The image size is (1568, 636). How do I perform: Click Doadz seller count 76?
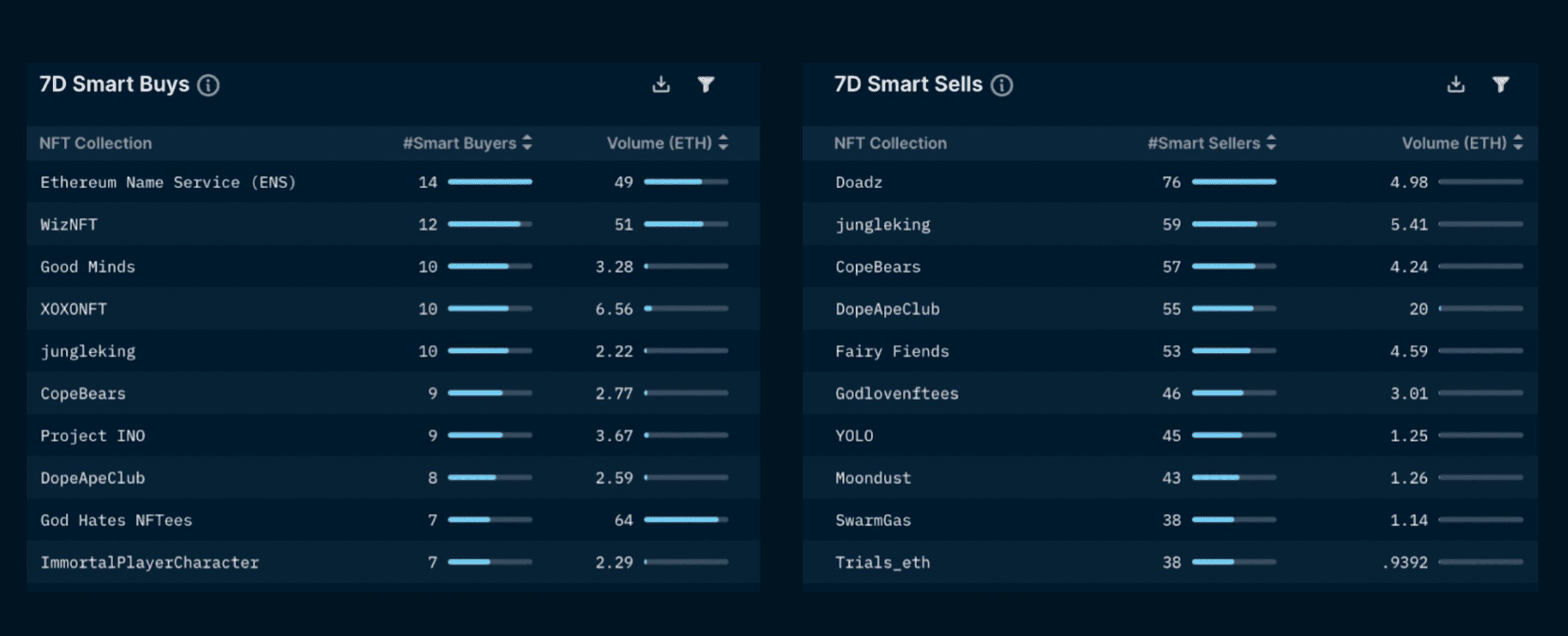pyautogui.click(x=1171, y=182)
